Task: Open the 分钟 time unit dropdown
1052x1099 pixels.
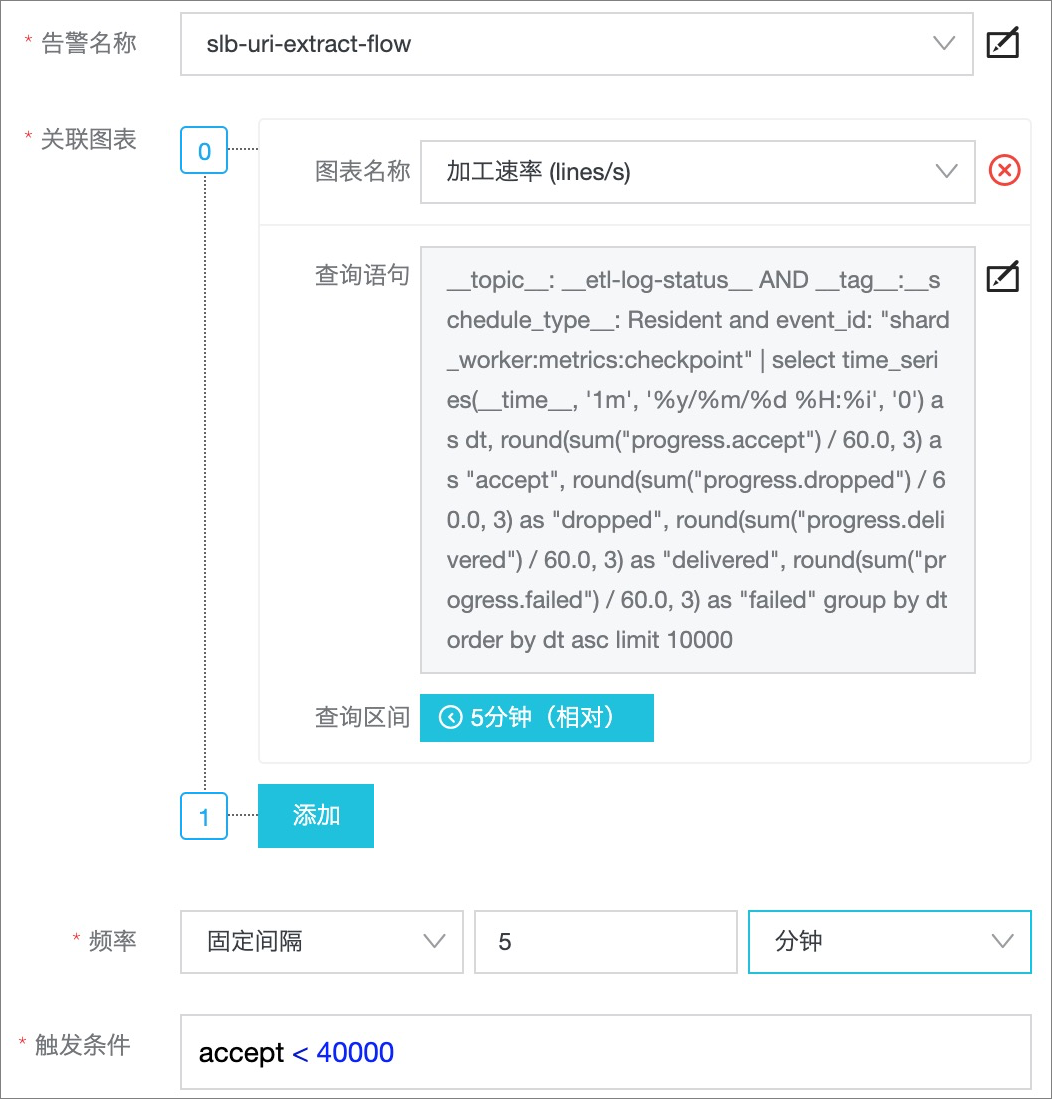Action: click(x=889, y=941)
